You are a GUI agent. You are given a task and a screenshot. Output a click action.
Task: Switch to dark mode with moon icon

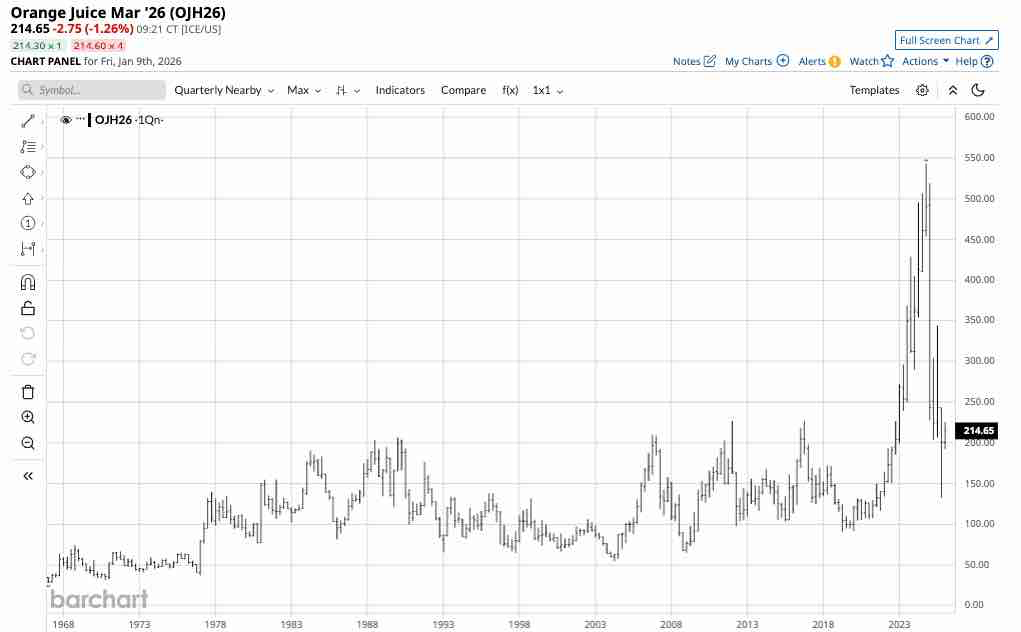pos(978,90)
